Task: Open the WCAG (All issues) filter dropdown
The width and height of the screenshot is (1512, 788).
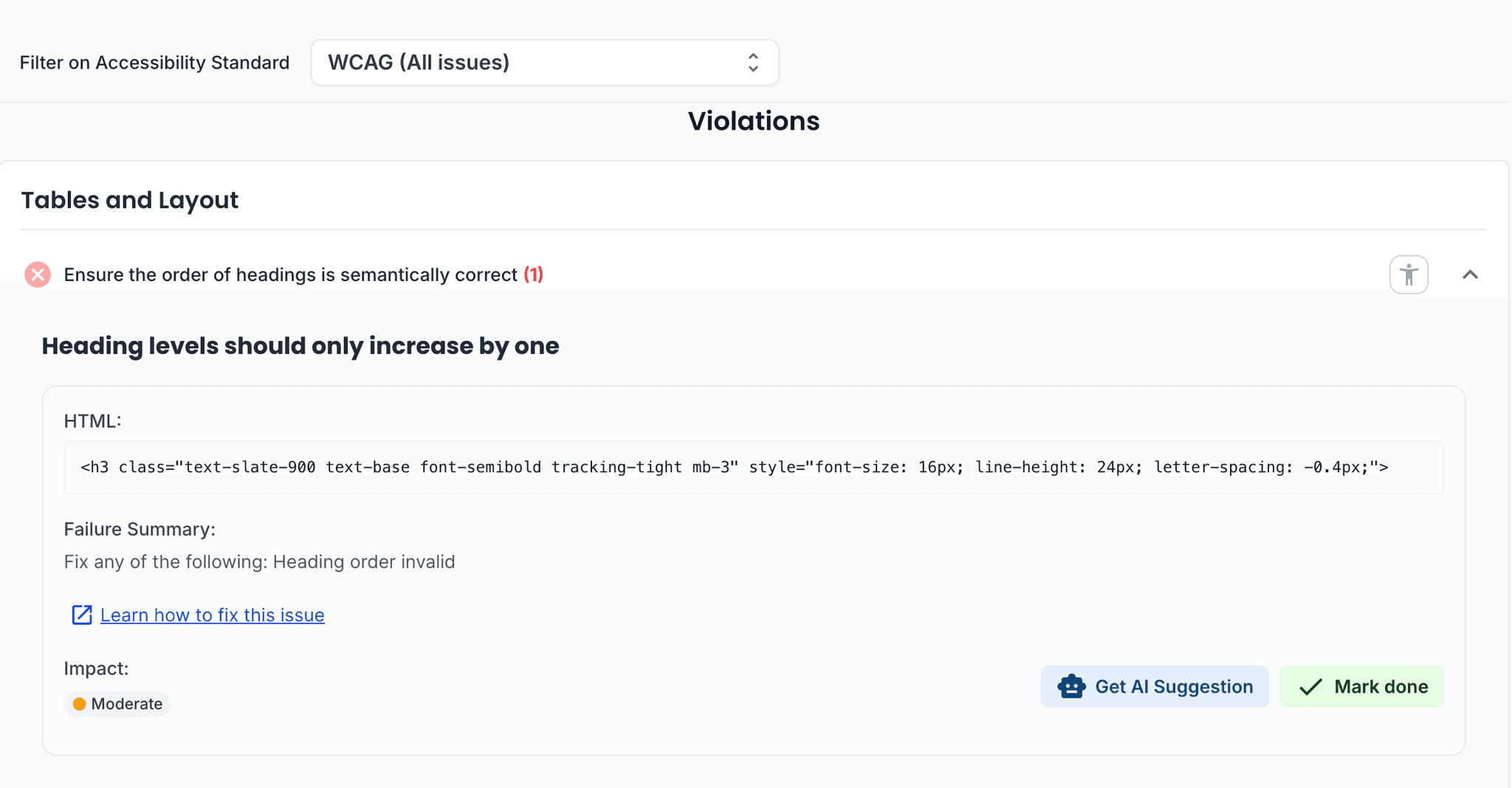Action: (x=543, y=63)
